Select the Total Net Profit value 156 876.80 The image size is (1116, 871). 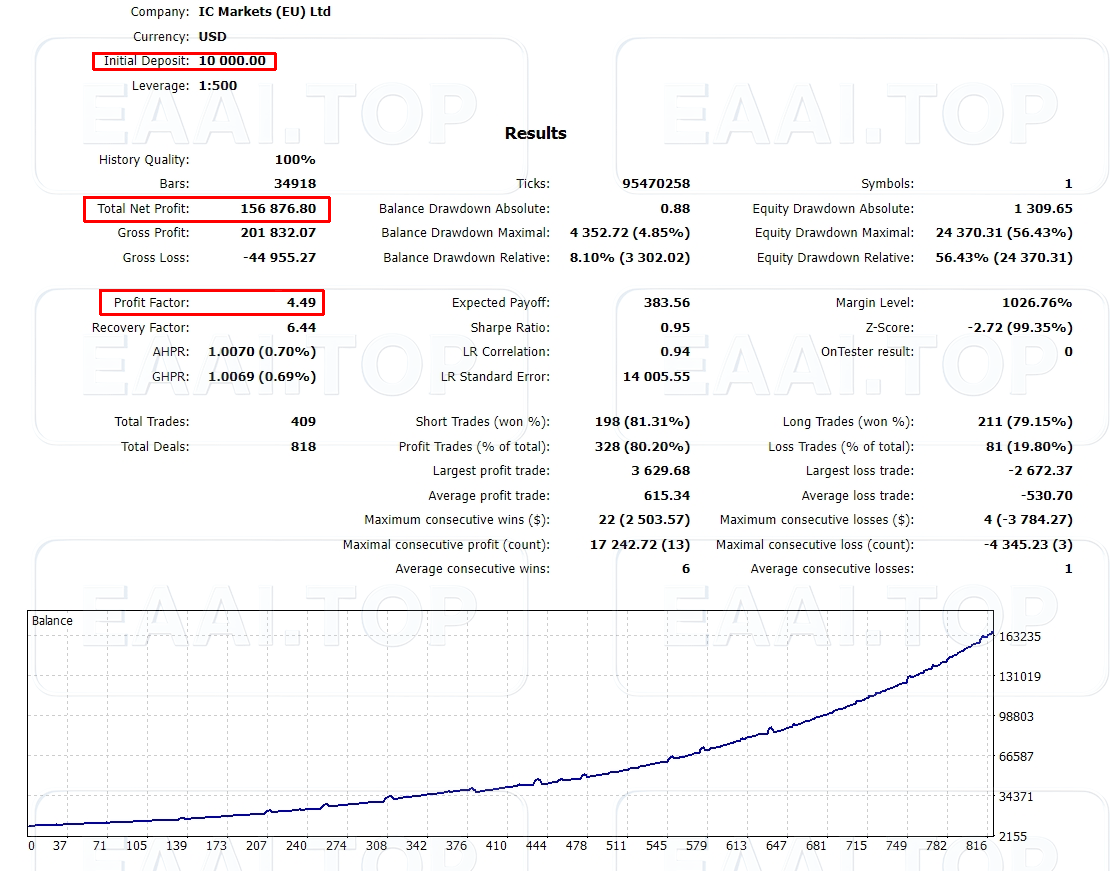(x=278, y=209)
